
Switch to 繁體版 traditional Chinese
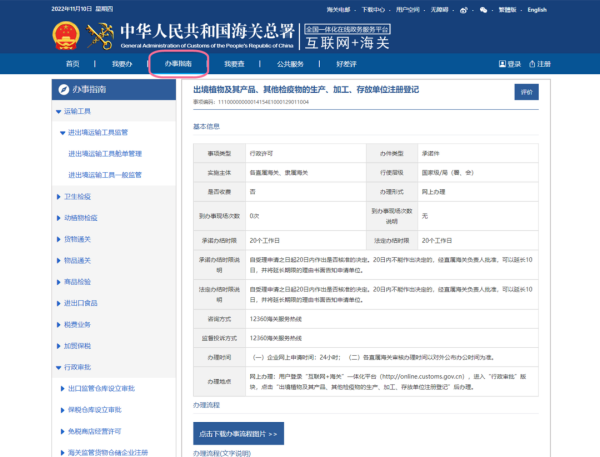[x=507, y=10]
